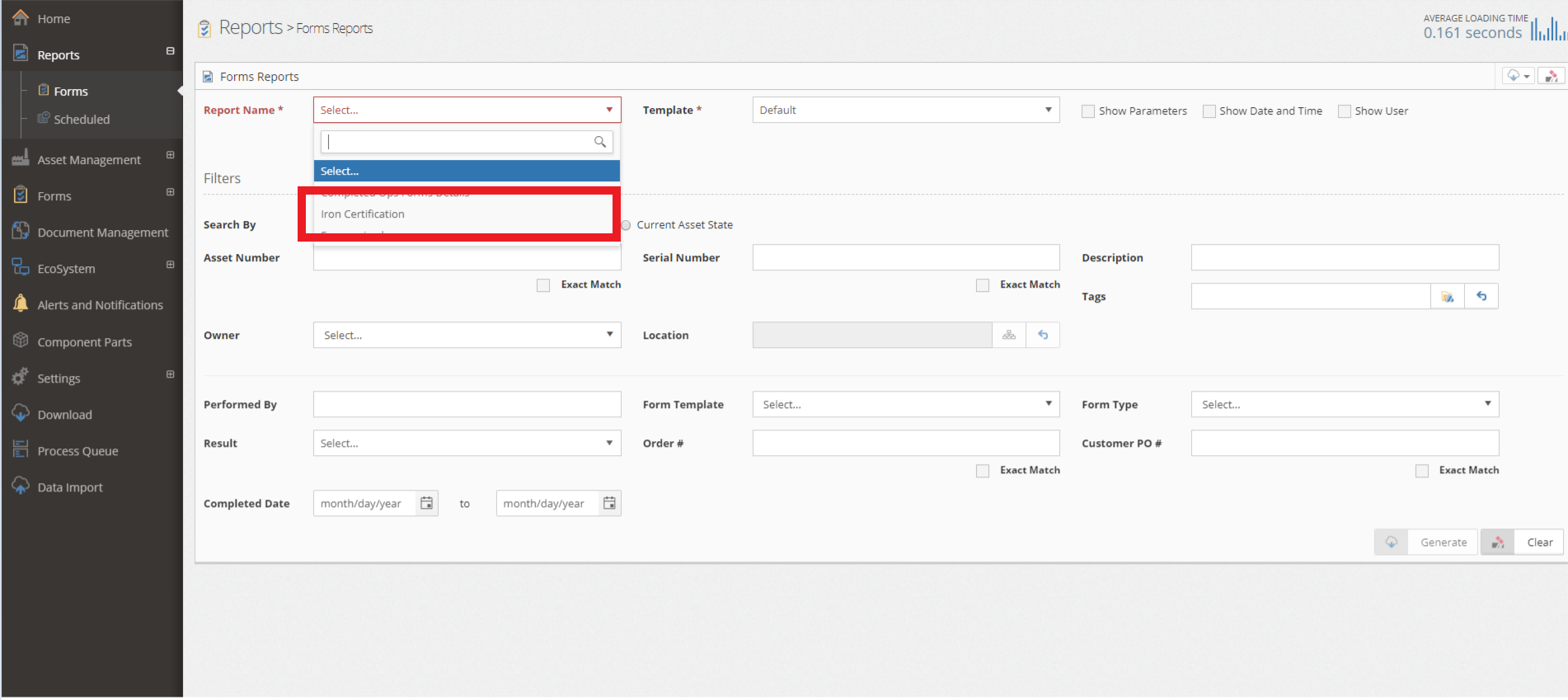This screenshot has width=1568, height=700.
Task: Click the Generate button cloud icon
Action: (x=1392, y=542)
